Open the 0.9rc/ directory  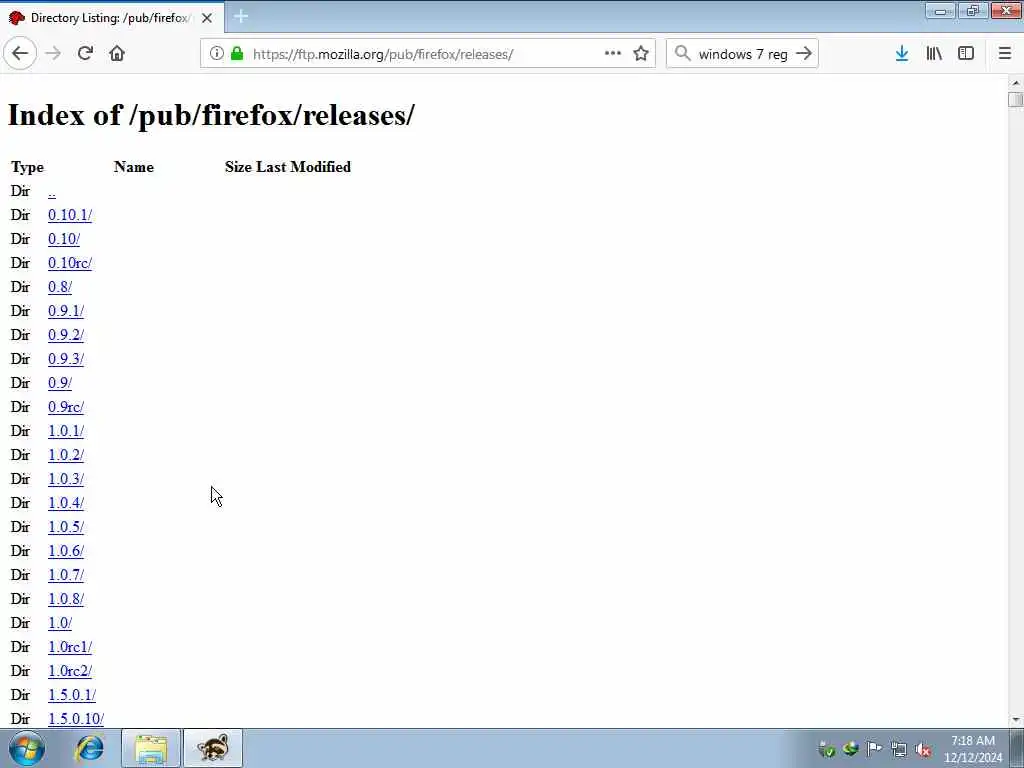click(x=66, y=408)
